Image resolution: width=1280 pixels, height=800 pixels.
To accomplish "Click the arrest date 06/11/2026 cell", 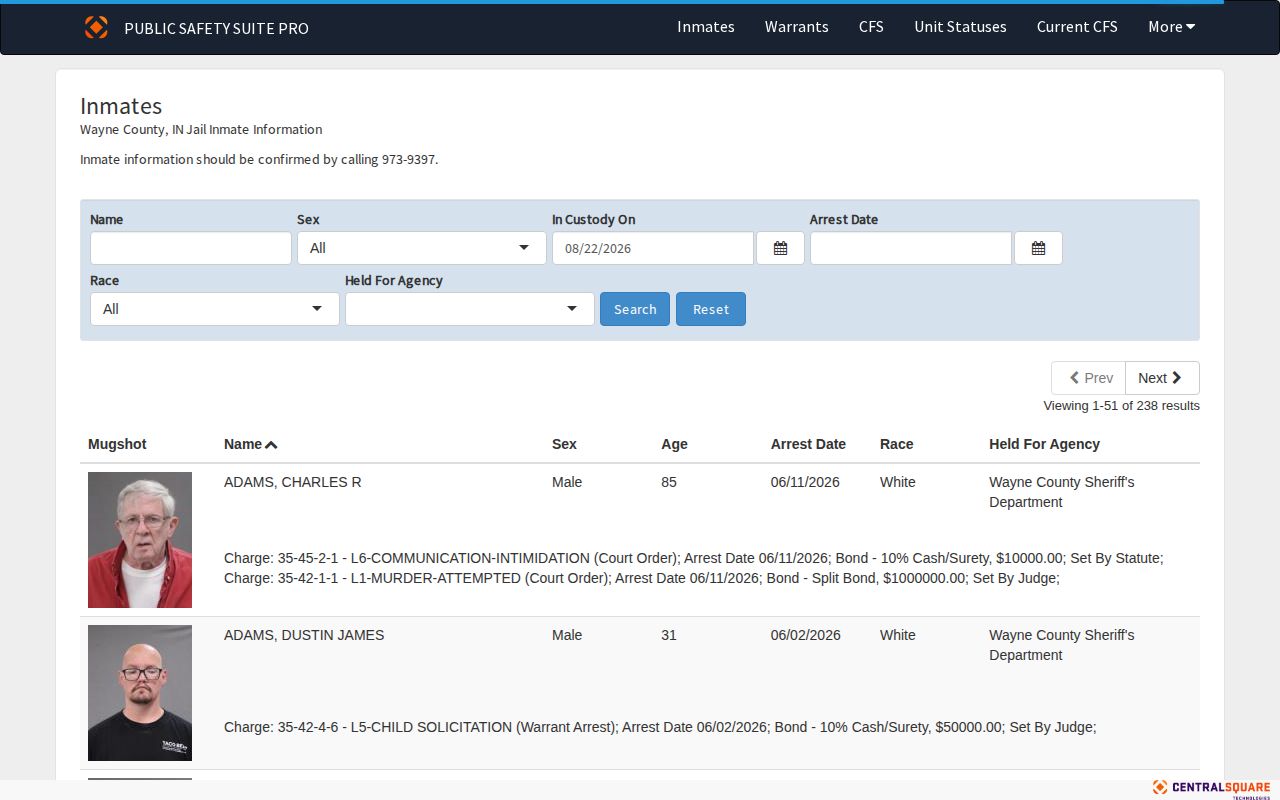I will click(805, 482).
